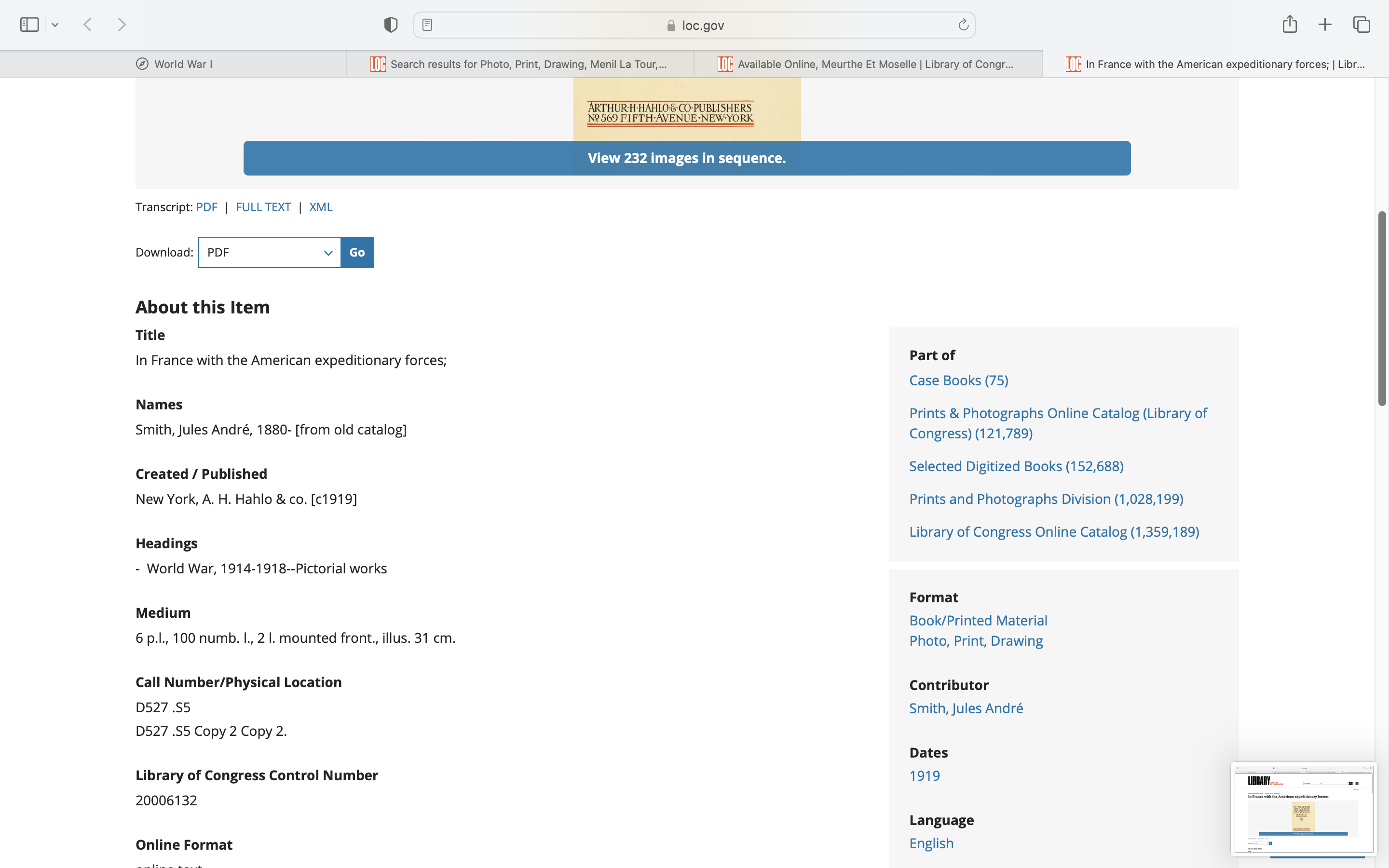Open the Download format dropdown
This screenshot has height=868, width=1389.
(x=269, y=253)
